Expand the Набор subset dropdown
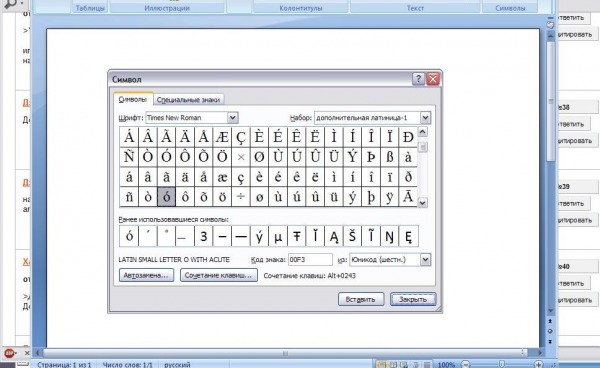 coord(426,118)
